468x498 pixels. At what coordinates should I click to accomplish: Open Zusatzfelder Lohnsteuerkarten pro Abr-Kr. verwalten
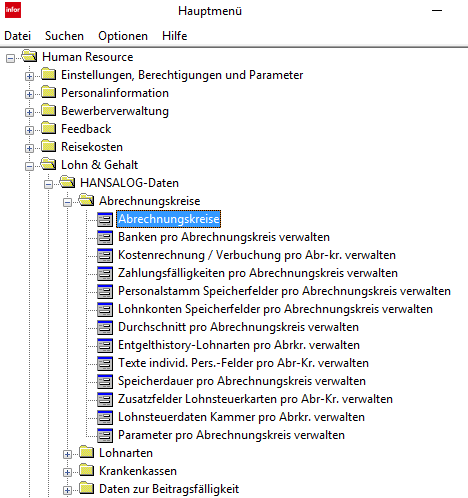click(255, 399)
